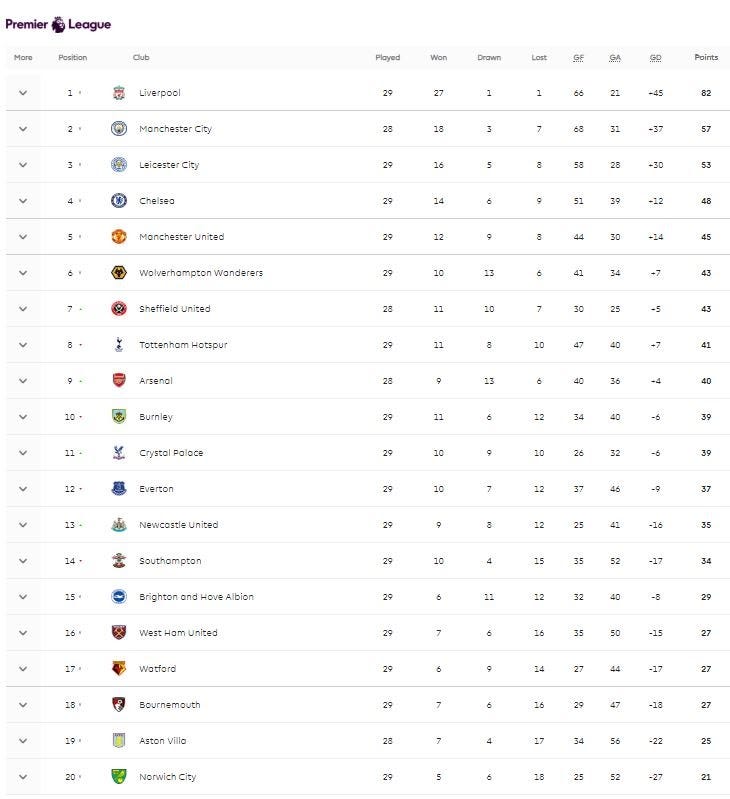Expand the Liverpool row details chevron
This screenshot has width=730, height=799.
click(23, 93)
